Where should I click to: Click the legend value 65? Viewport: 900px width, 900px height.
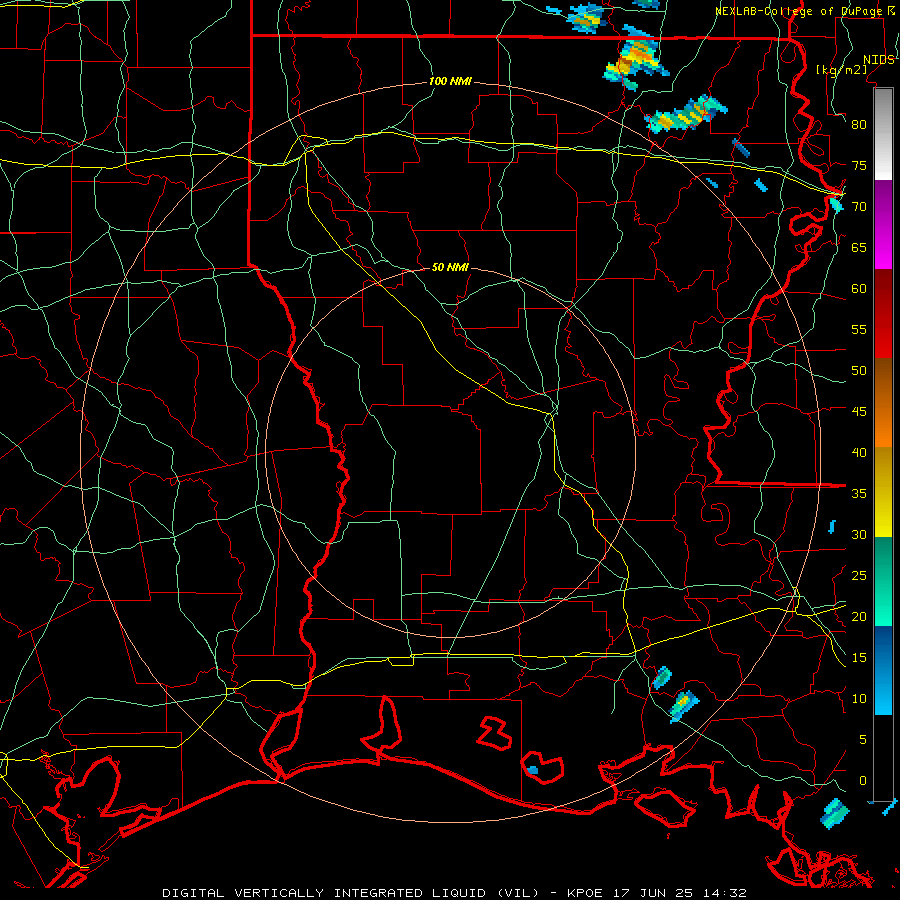[859, 247]
